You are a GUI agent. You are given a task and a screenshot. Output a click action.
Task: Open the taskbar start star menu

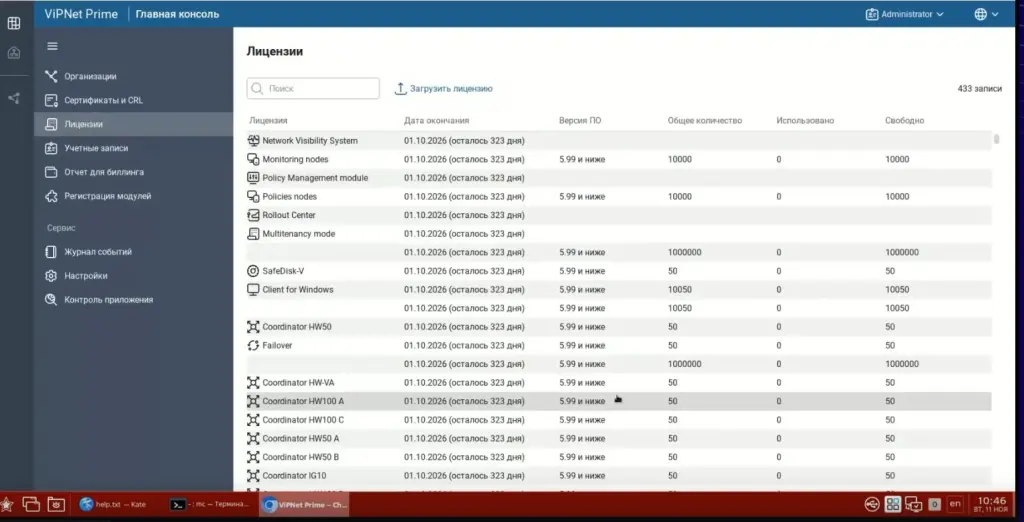[7, 504]
